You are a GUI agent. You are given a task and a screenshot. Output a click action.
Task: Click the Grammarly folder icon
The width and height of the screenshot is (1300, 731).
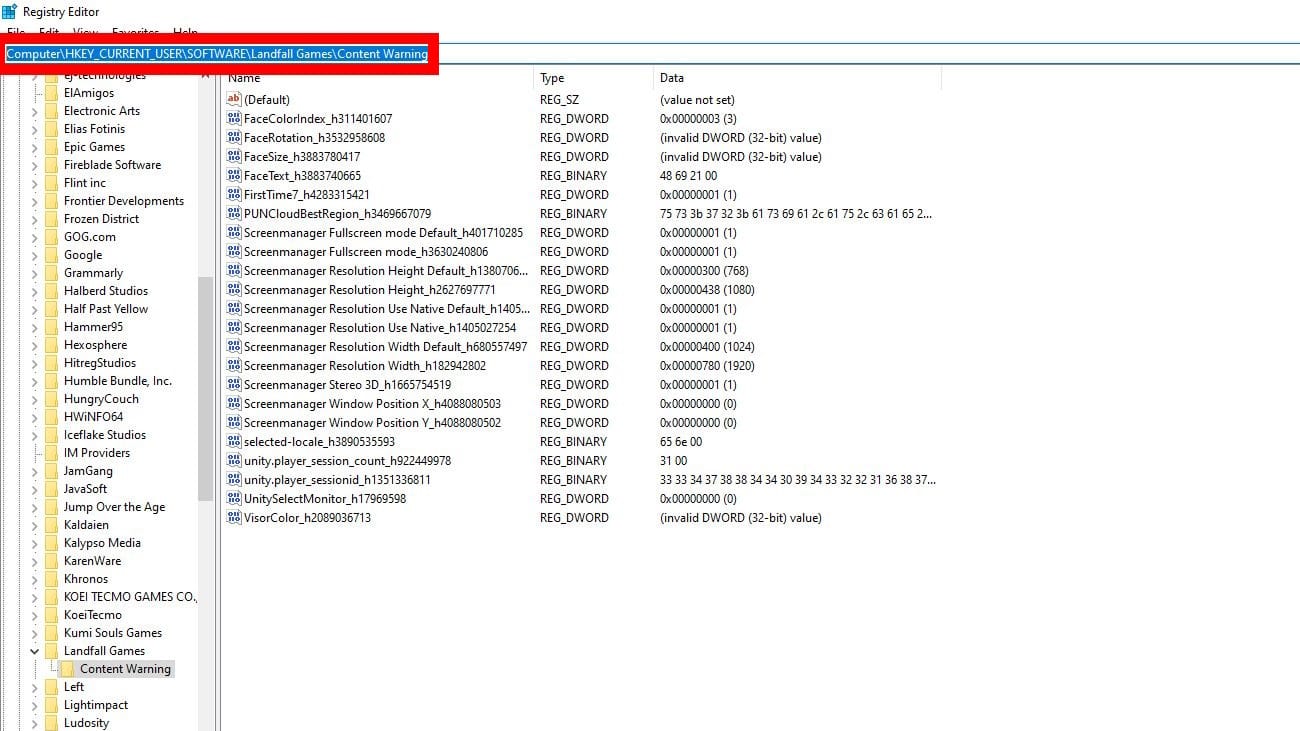click(51, 273)
